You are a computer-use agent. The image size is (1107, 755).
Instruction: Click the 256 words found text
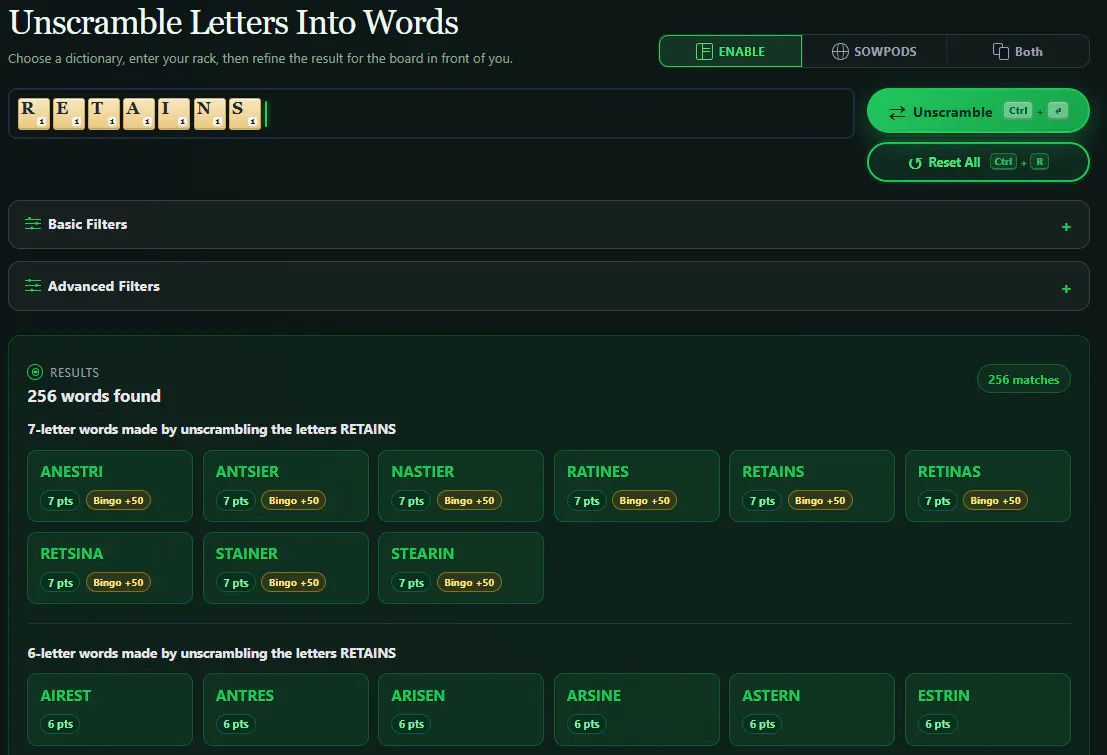pyautogui.click(x=94, y=396)
